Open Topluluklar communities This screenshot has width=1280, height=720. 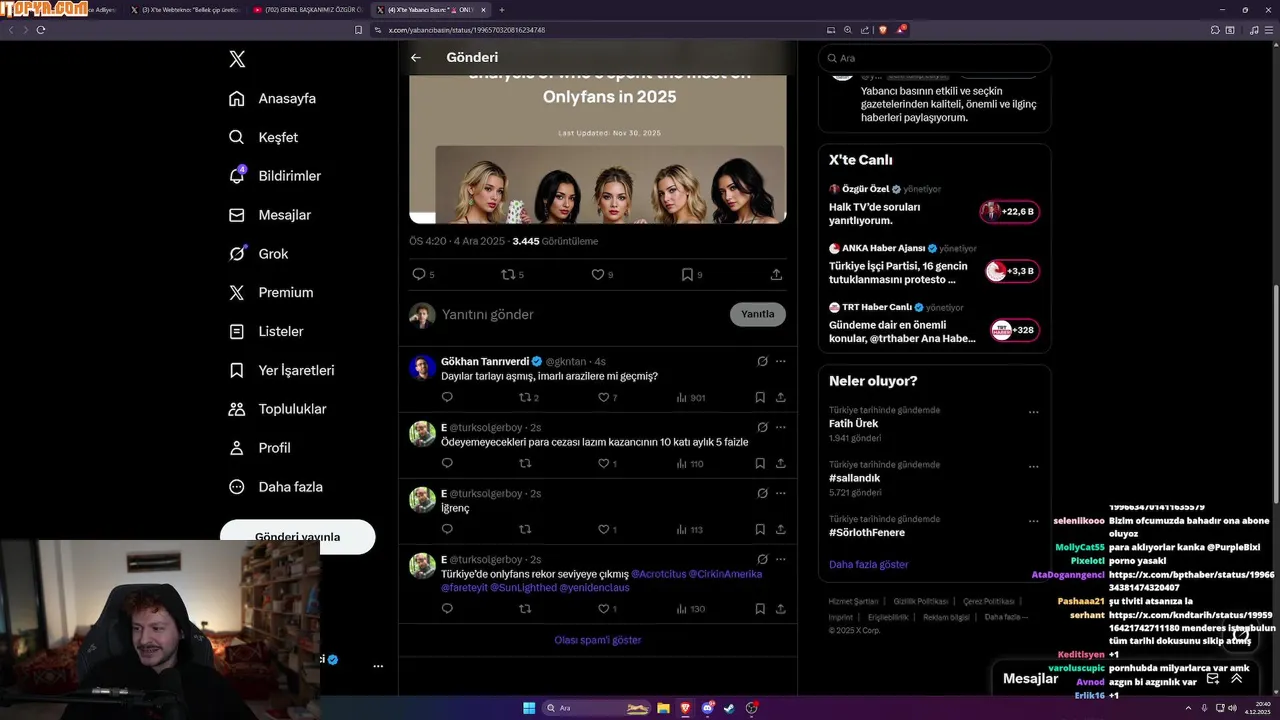[x=278, y=409]
